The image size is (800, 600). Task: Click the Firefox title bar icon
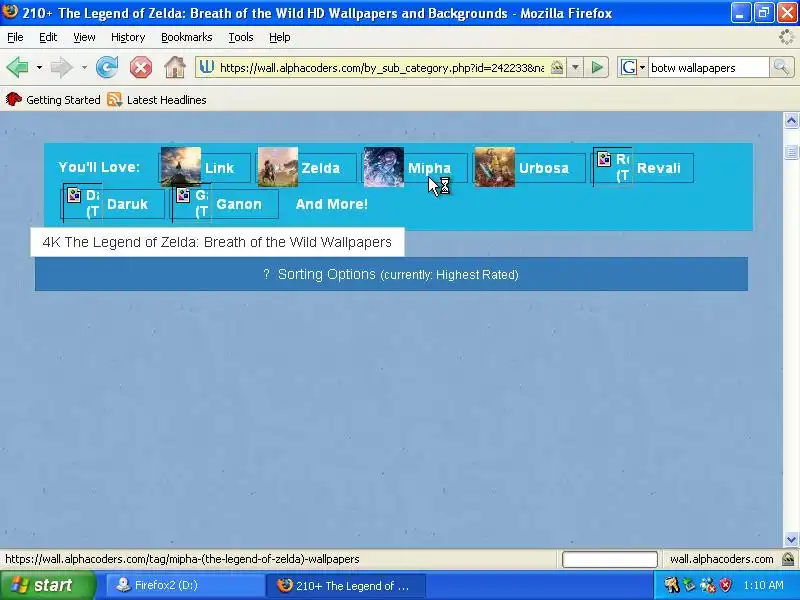click(10, 11)
